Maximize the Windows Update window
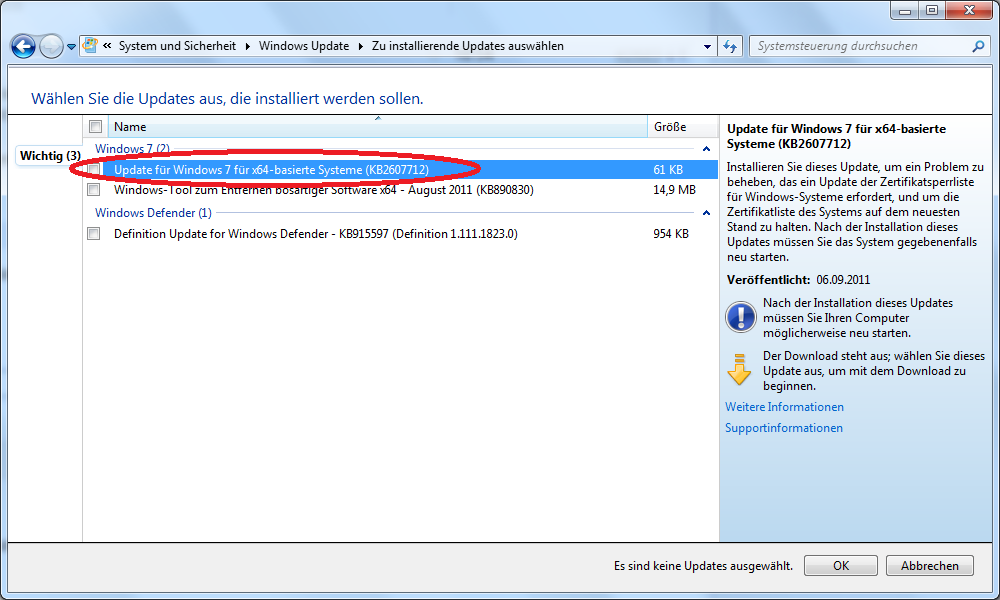Viewport: 1000px width, 600px height. (932, 11)
